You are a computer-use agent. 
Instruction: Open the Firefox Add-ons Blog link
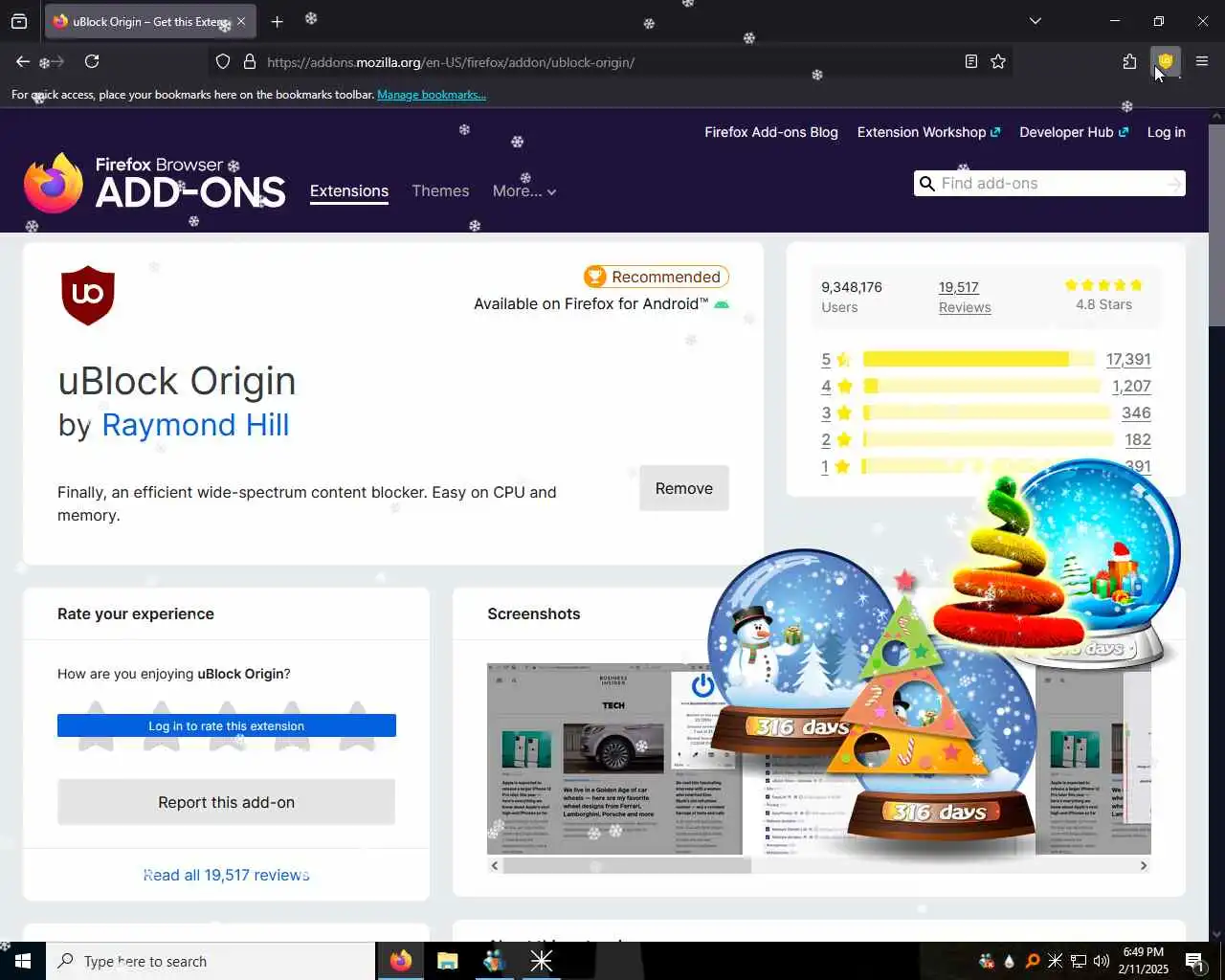(771, 132)
